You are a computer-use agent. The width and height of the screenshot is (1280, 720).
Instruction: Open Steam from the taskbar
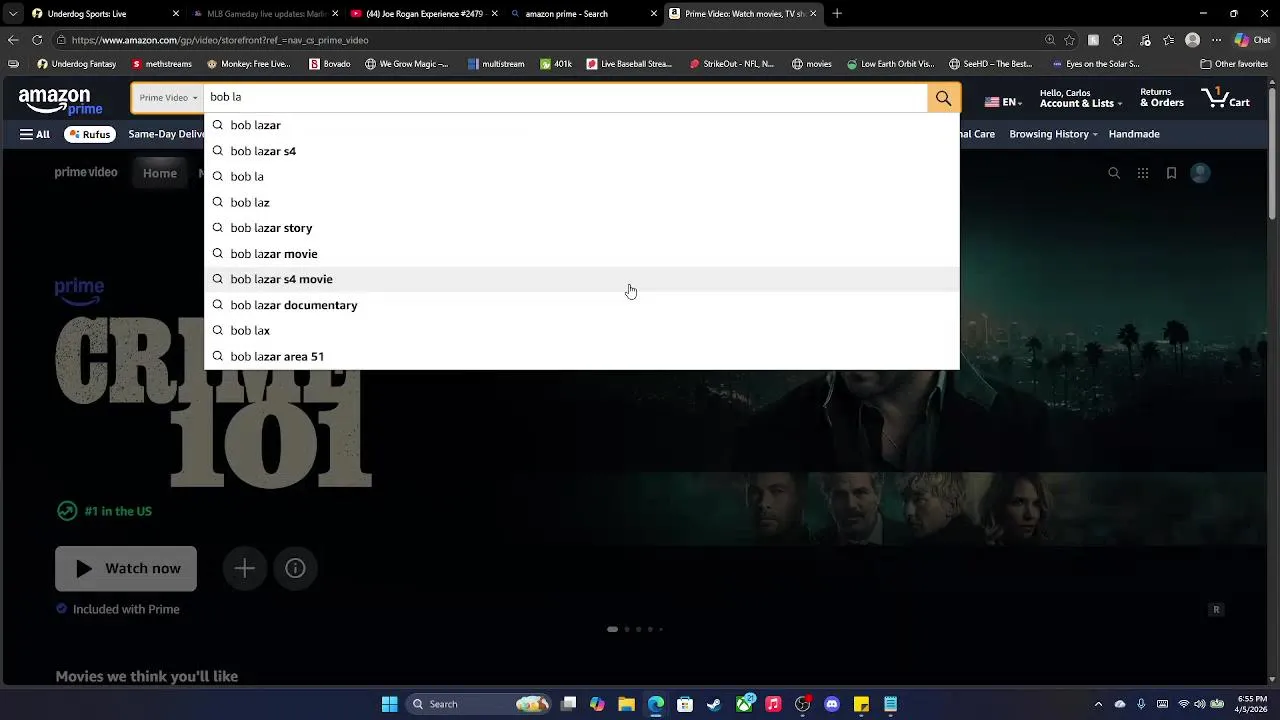click(x=714, y=704)
